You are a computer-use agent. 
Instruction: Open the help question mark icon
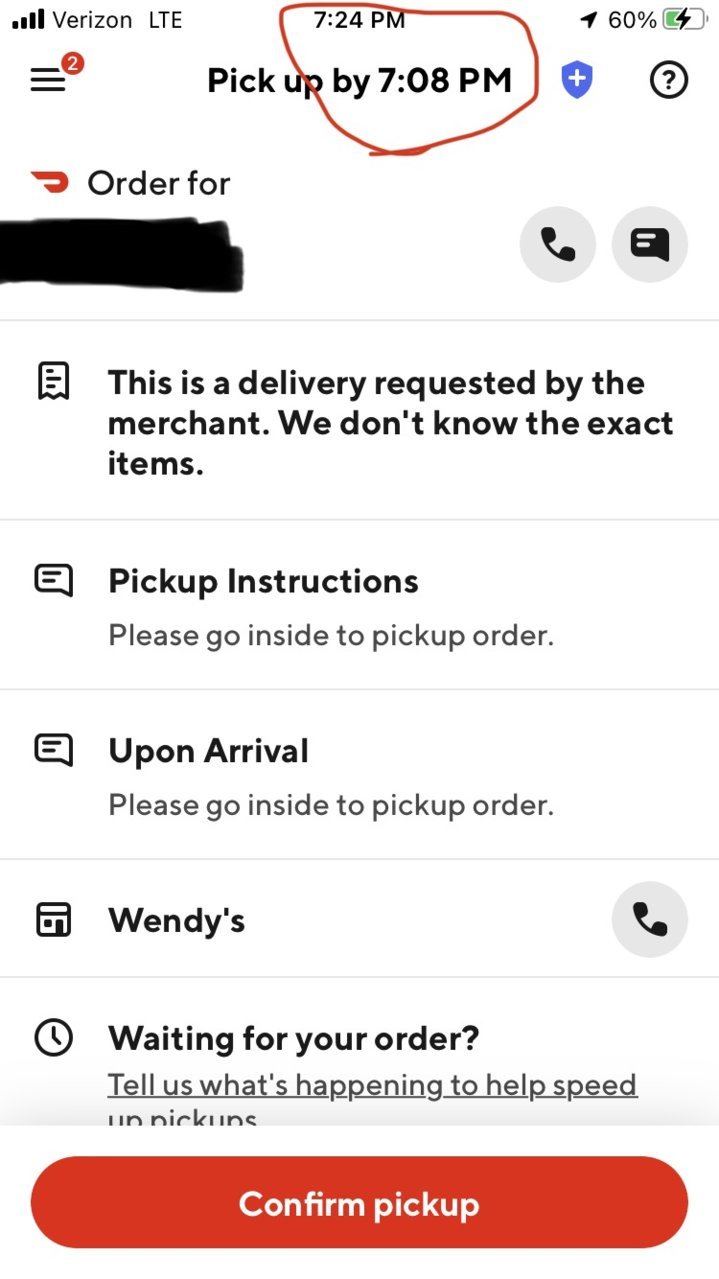(669, 80)
